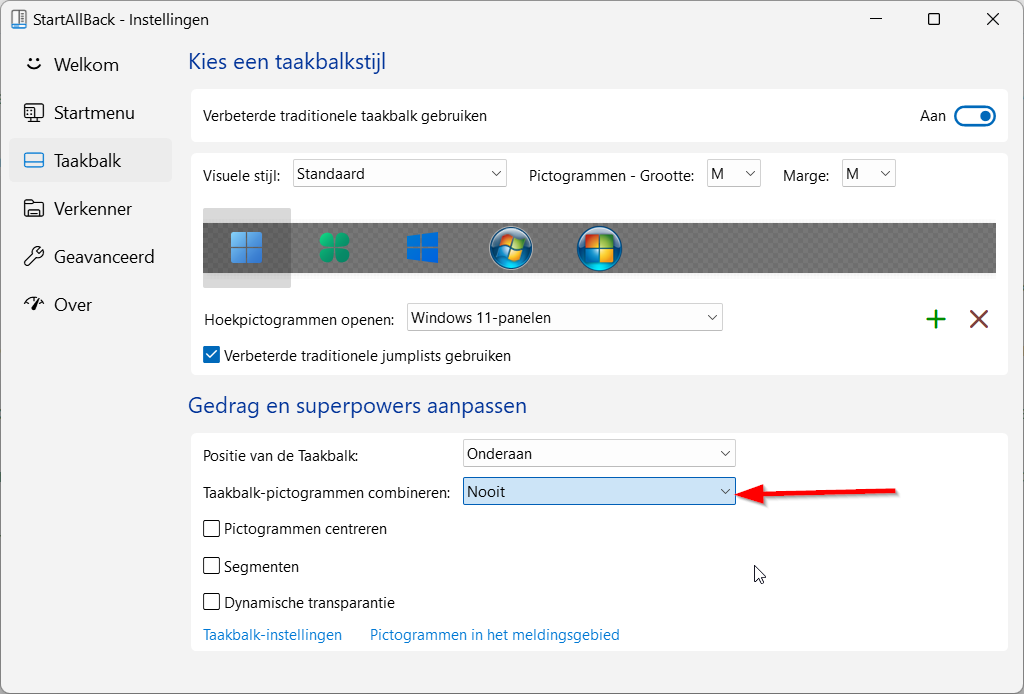Open the Over page
Screen dimensions: 1024x694
pos(90,304)
